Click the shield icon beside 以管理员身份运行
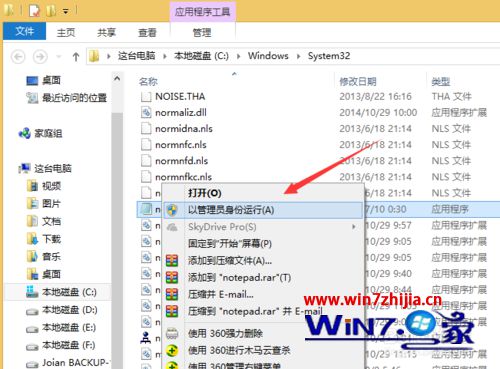 tap(172, 210)
